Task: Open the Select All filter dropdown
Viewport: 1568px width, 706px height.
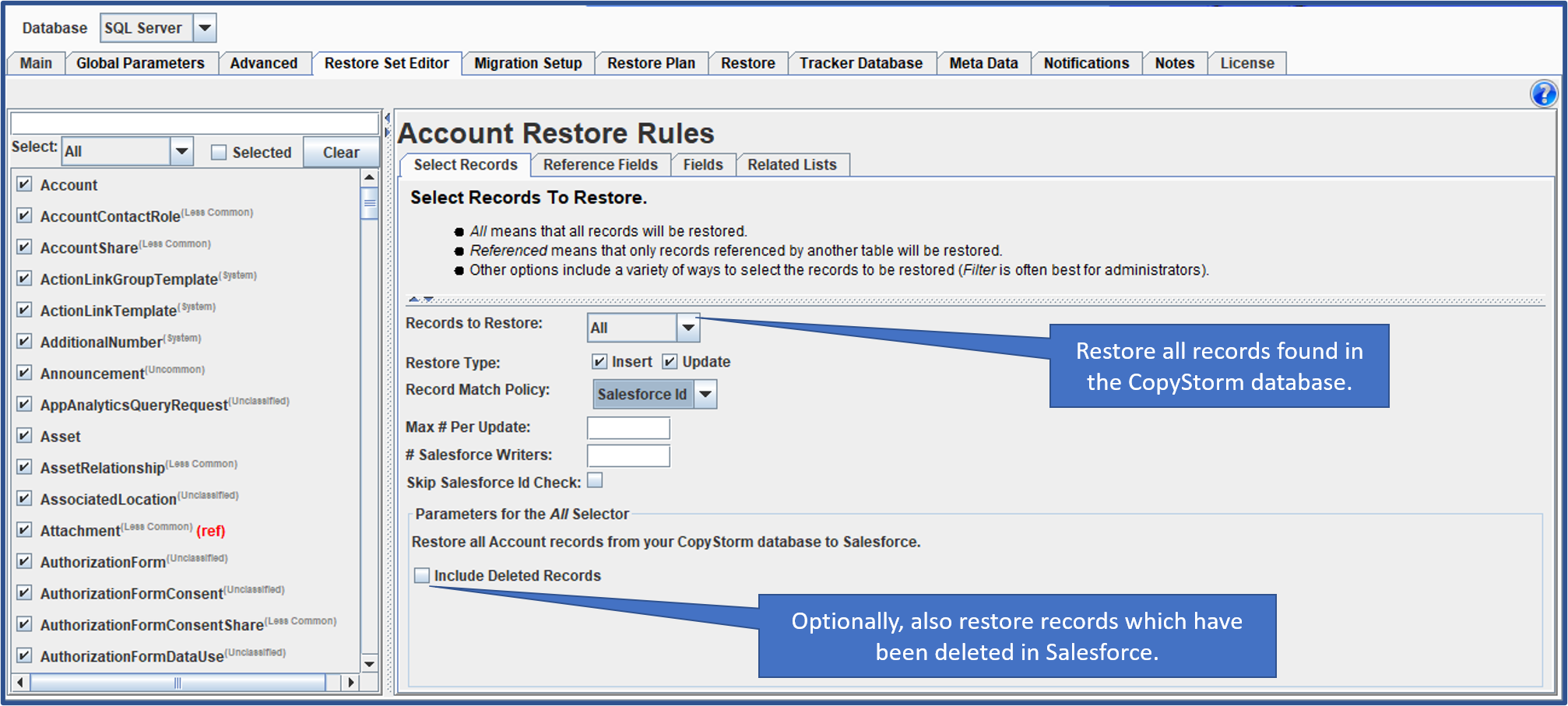Action: point(181,151)
